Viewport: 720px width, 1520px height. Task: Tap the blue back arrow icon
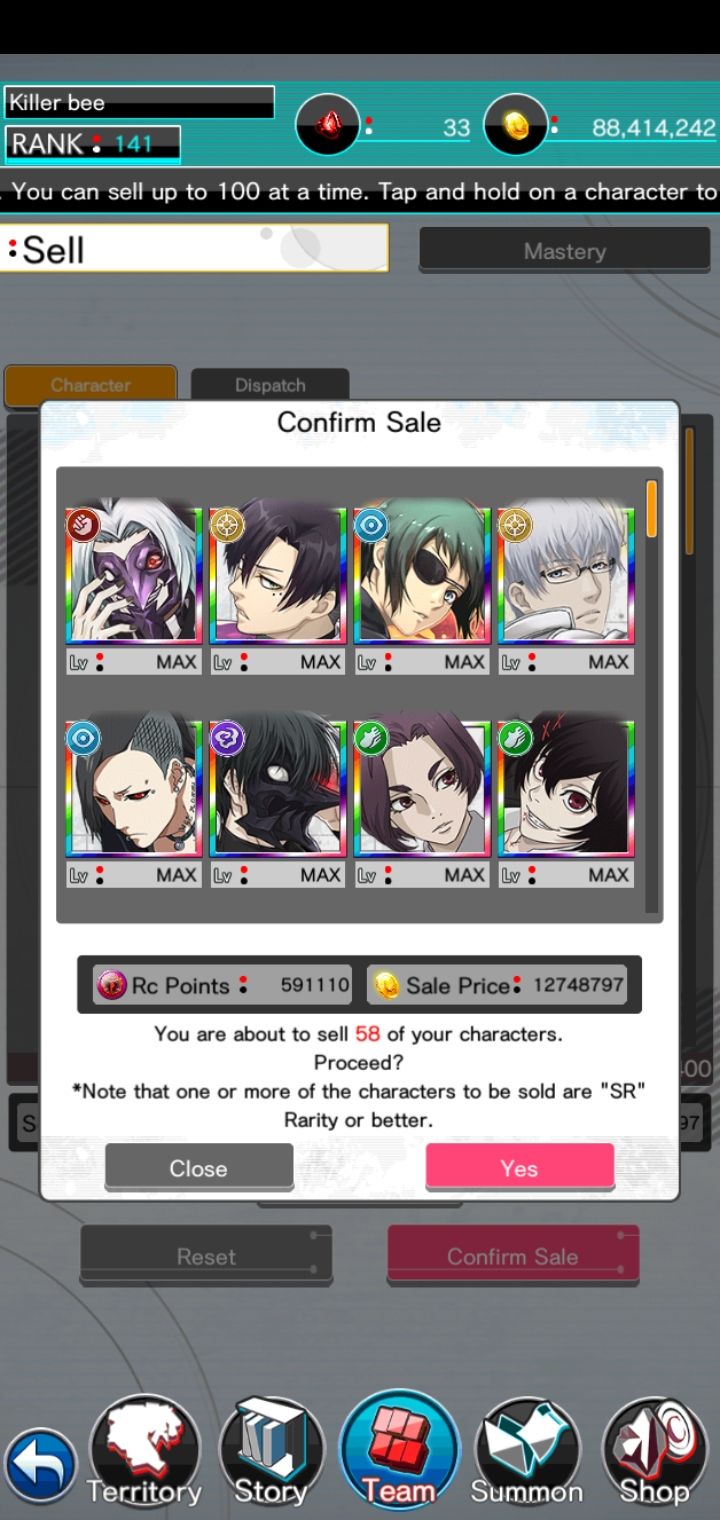(x=41, y=1466)
